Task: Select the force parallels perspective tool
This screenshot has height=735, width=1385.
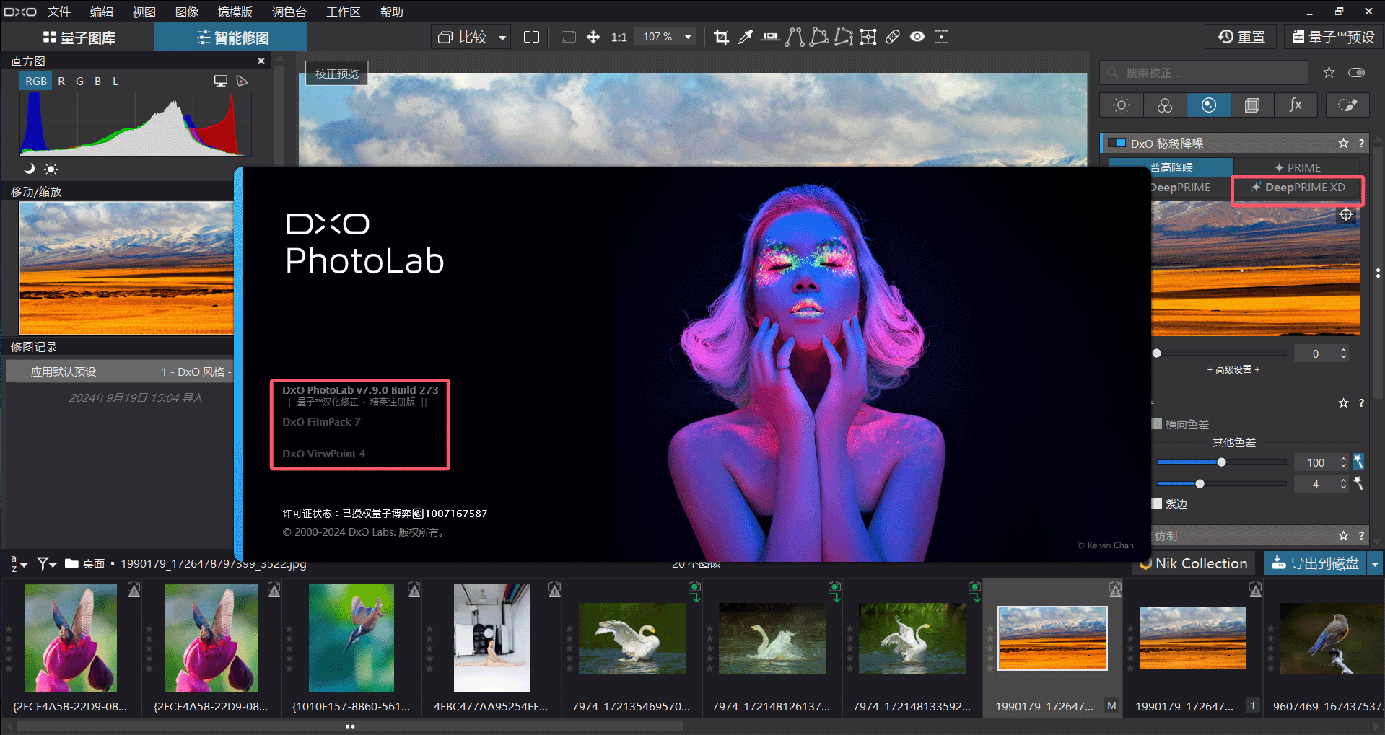Action: [795, 37]
